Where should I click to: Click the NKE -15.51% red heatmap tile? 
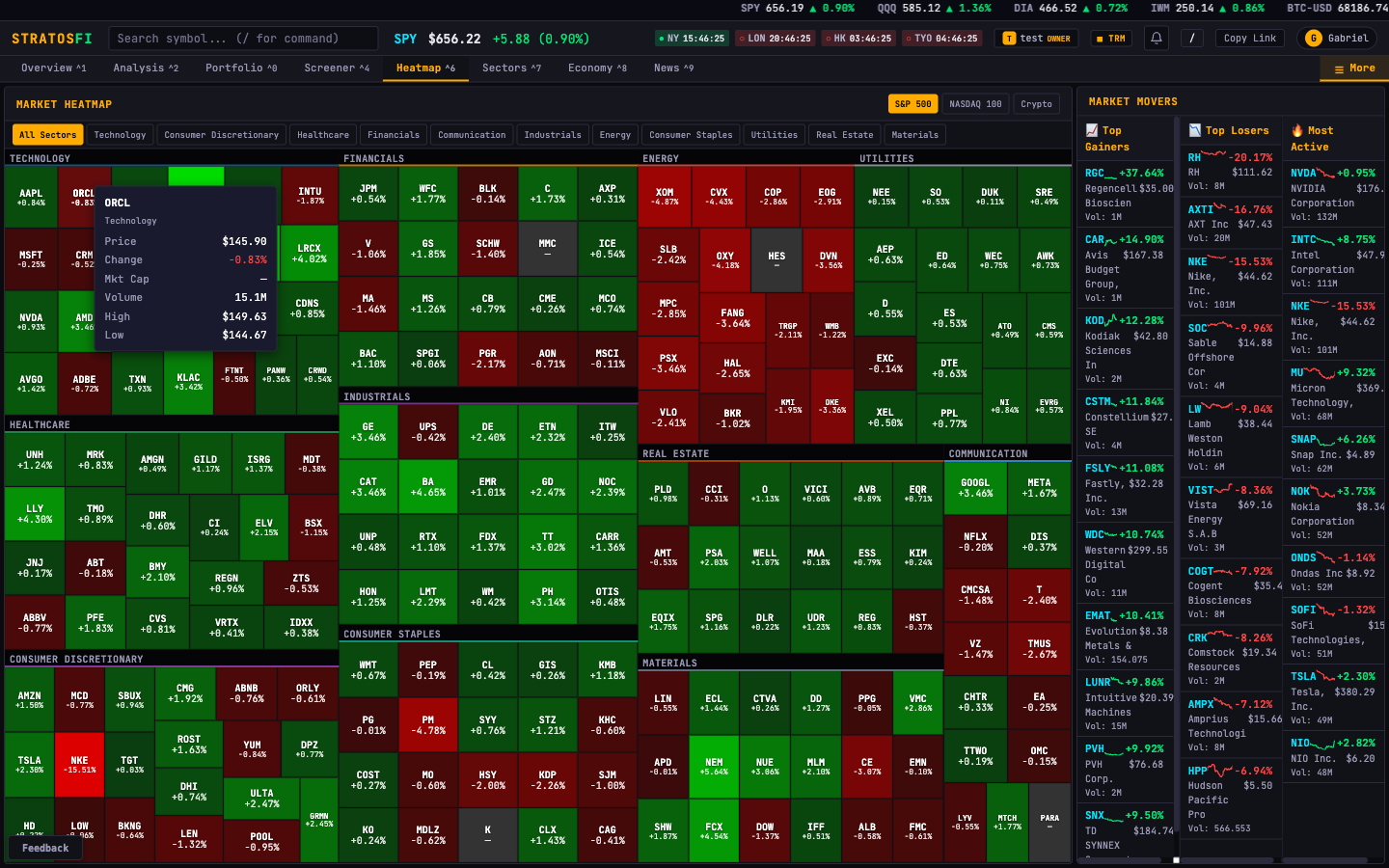point(79,765)
